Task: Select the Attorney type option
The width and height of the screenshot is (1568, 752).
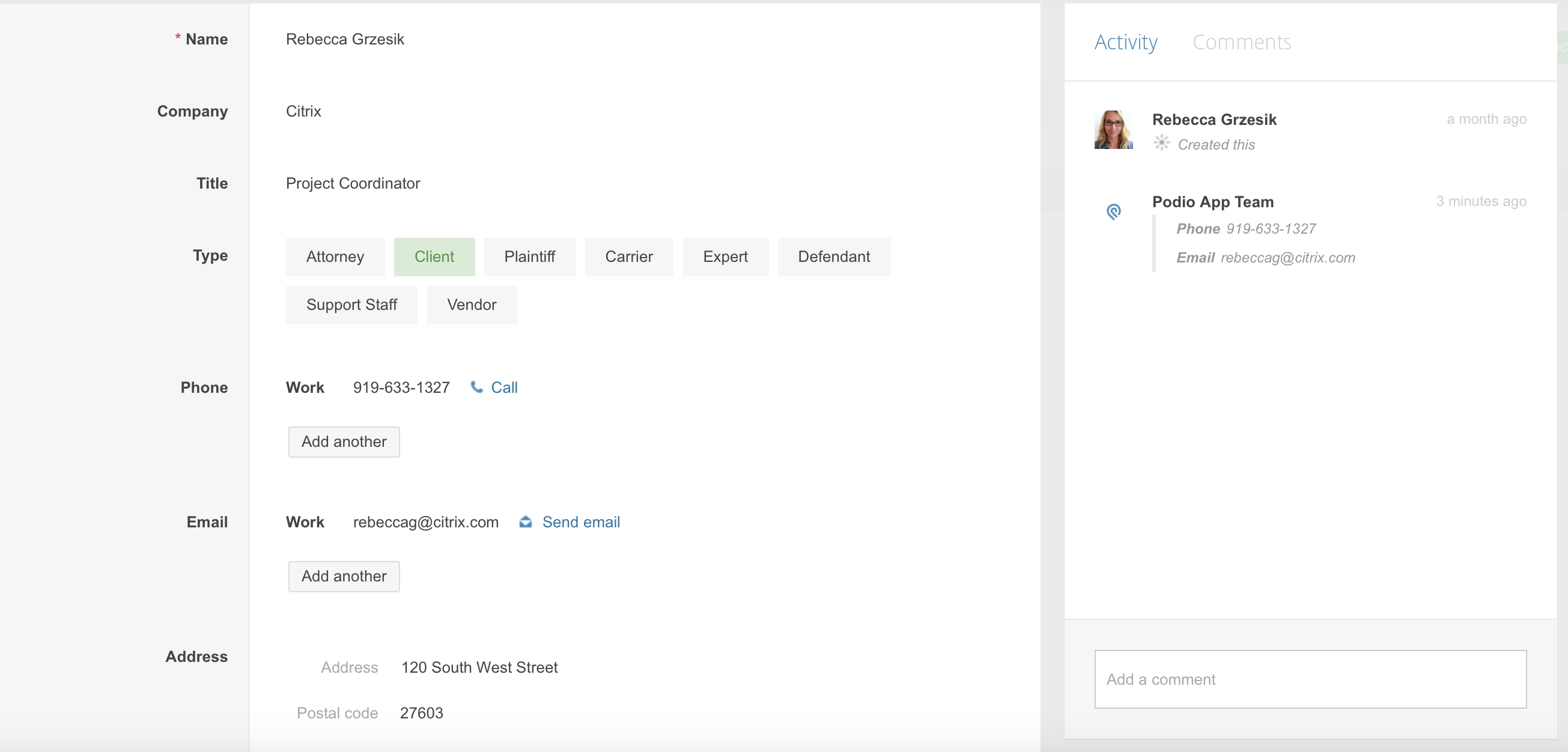Action: [335, 256]
